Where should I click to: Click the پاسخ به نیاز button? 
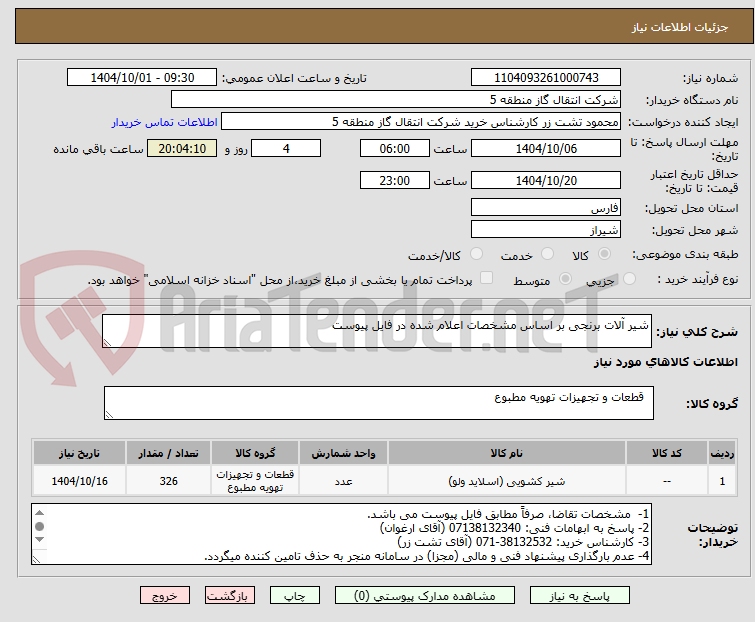click(x=579, y=596)
